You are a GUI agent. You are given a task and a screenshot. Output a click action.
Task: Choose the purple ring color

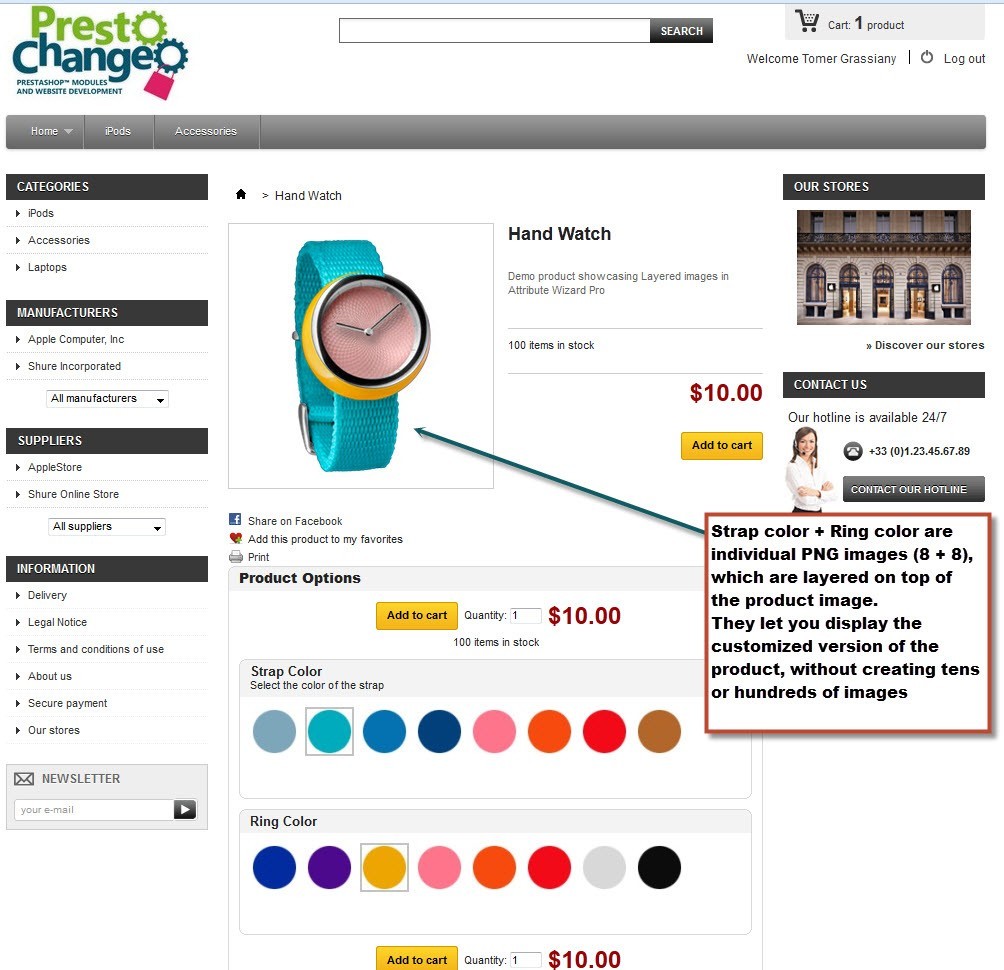click(329, 868)
